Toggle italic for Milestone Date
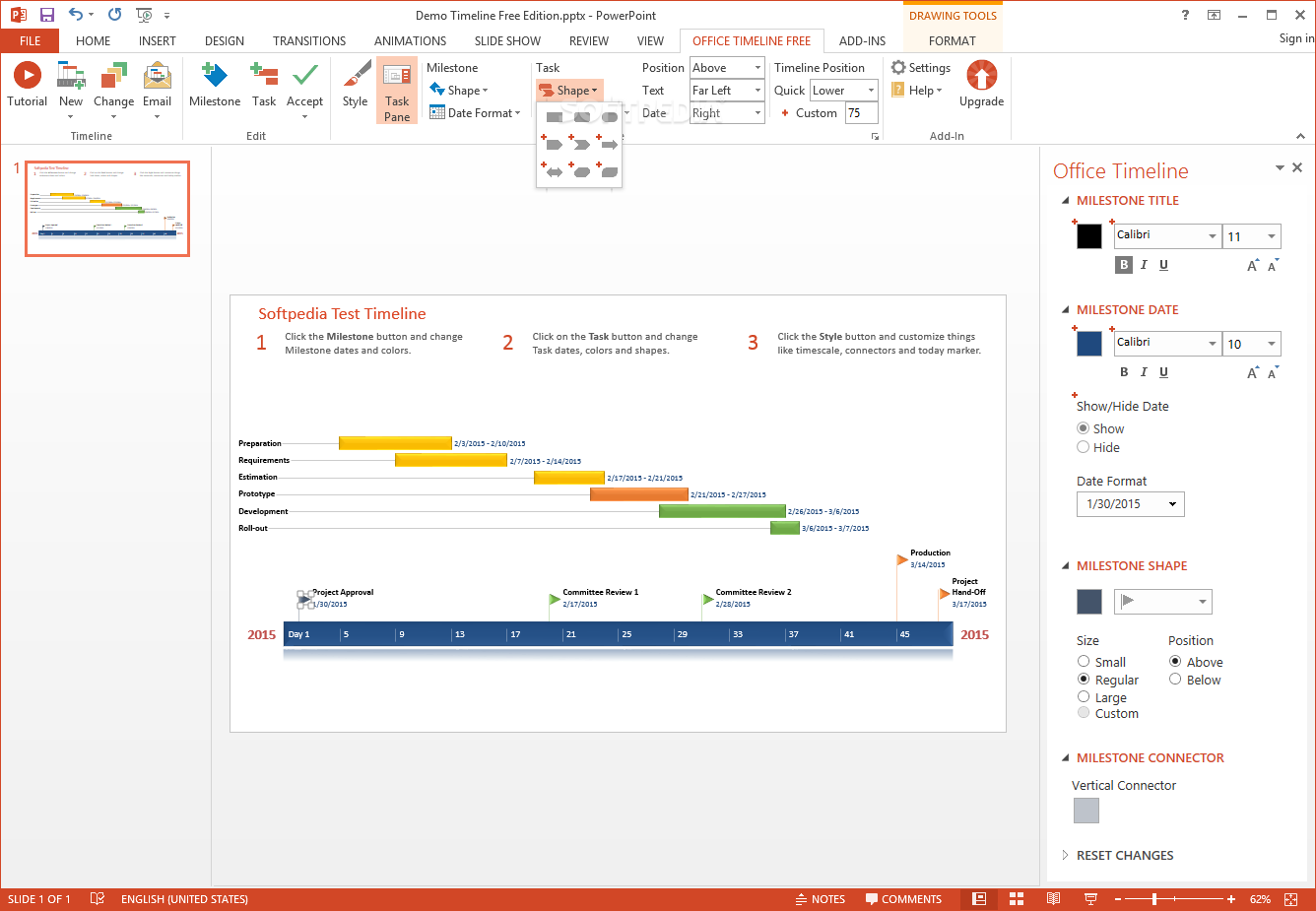The width and height of the screenshot is (1316, 911). (1144, 372)
